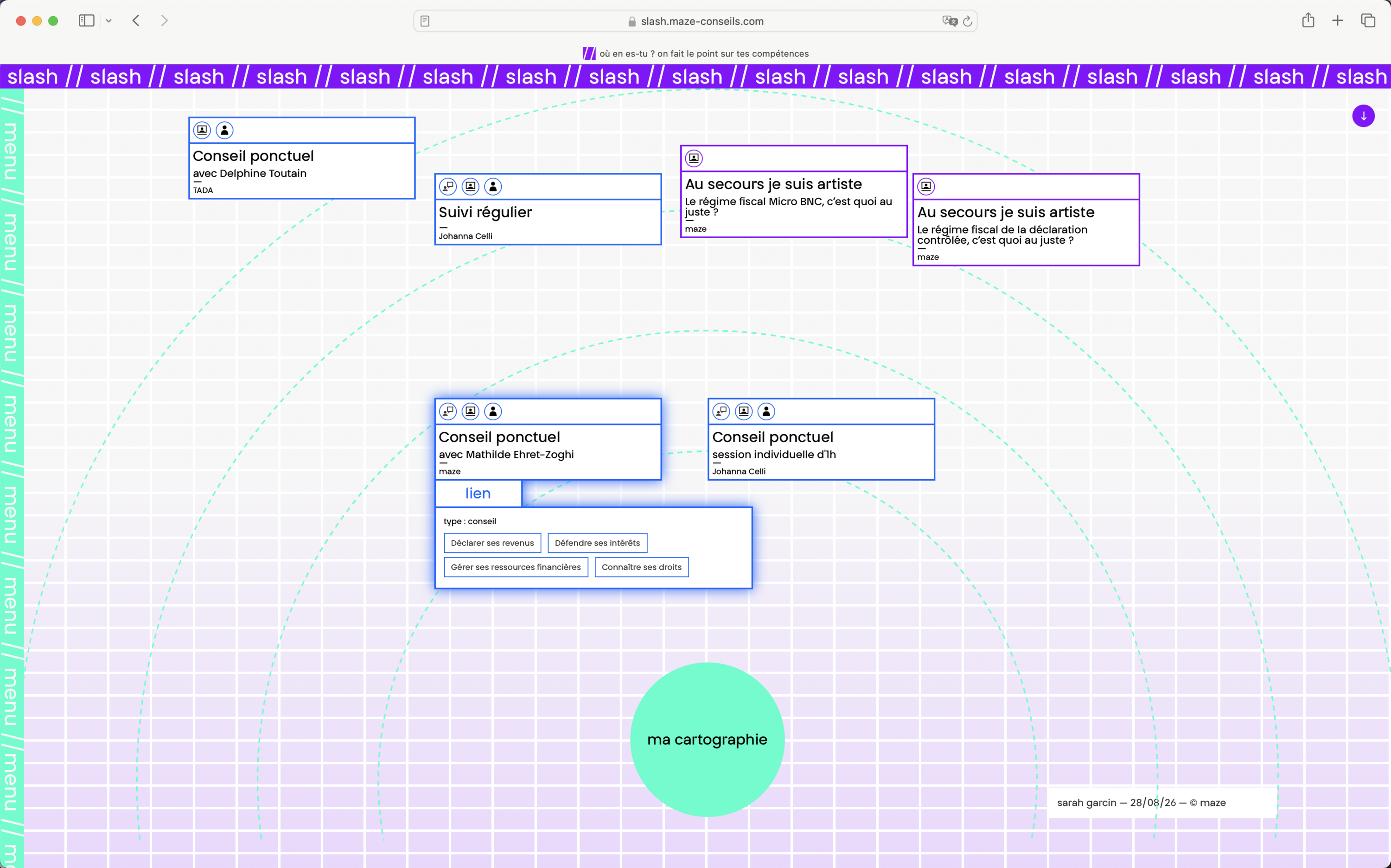Show the tab overview icon
Viewport: 1391px width, 868px height.
pos(1368,21)
